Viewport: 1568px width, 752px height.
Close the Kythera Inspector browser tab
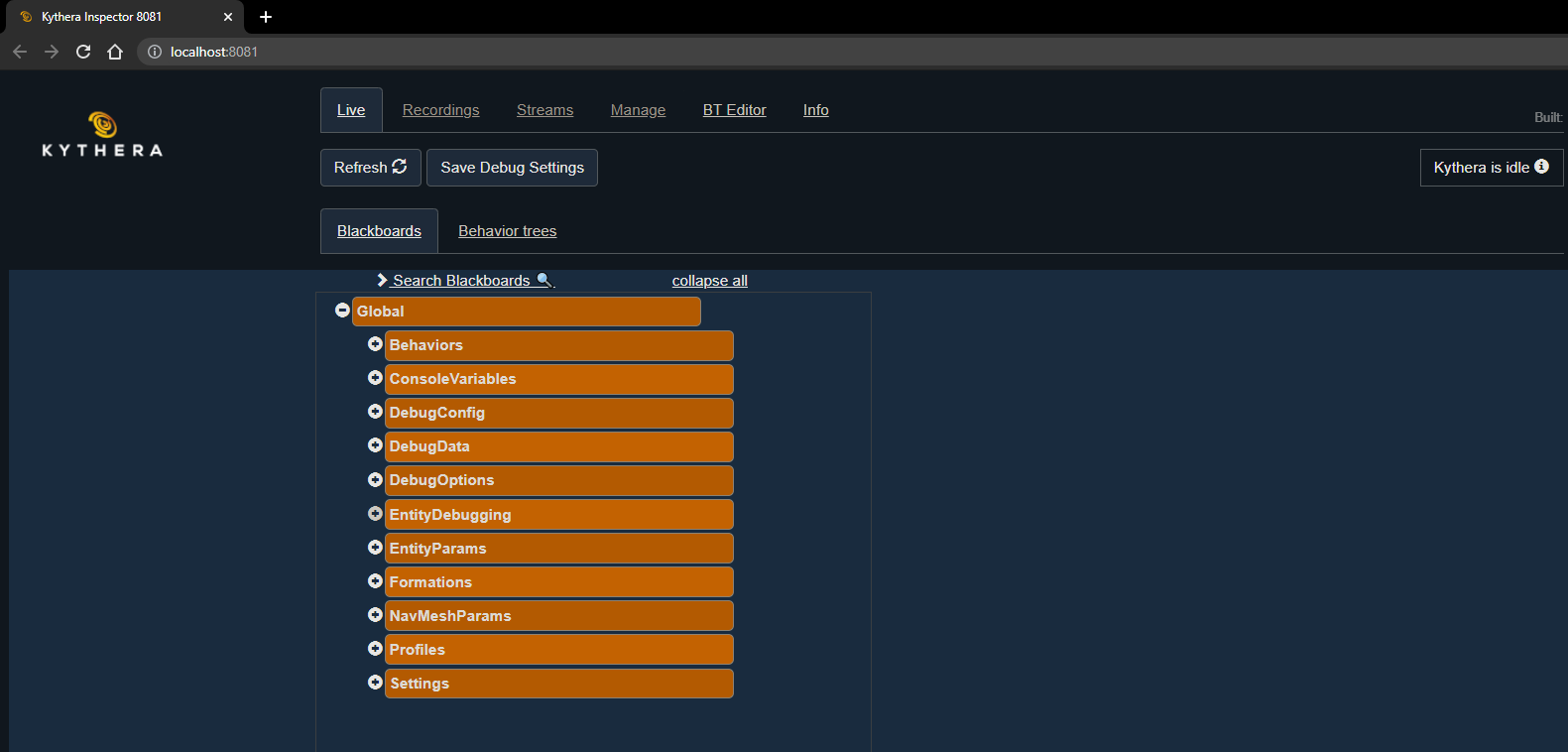(x=228, y=17)
